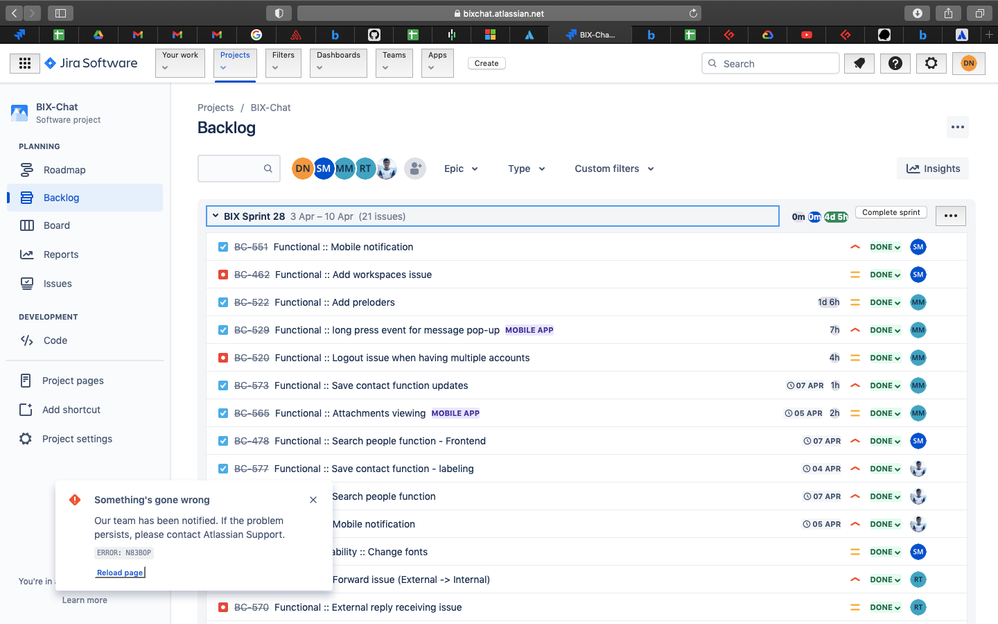This screenshot has width=998, height=624.
Task: Open the Help question mark icon
Action: tap(895, 63)
